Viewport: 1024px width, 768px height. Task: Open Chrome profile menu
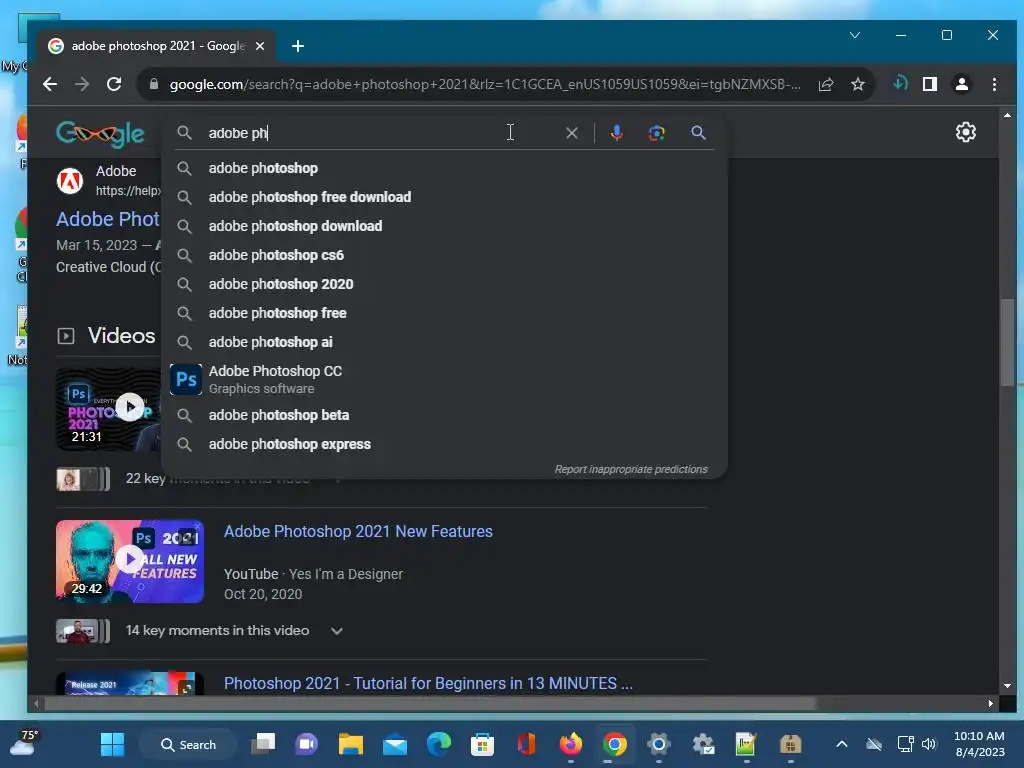click(x=961, y=84)
